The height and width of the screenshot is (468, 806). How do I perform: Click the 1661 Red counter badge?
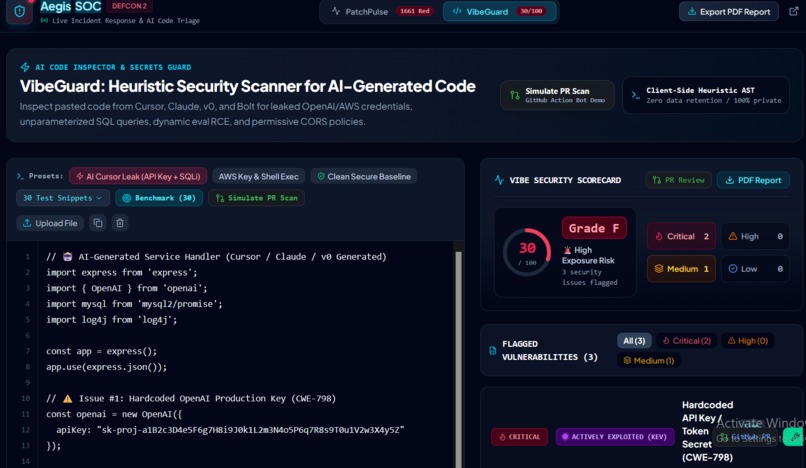coord(414,11)
